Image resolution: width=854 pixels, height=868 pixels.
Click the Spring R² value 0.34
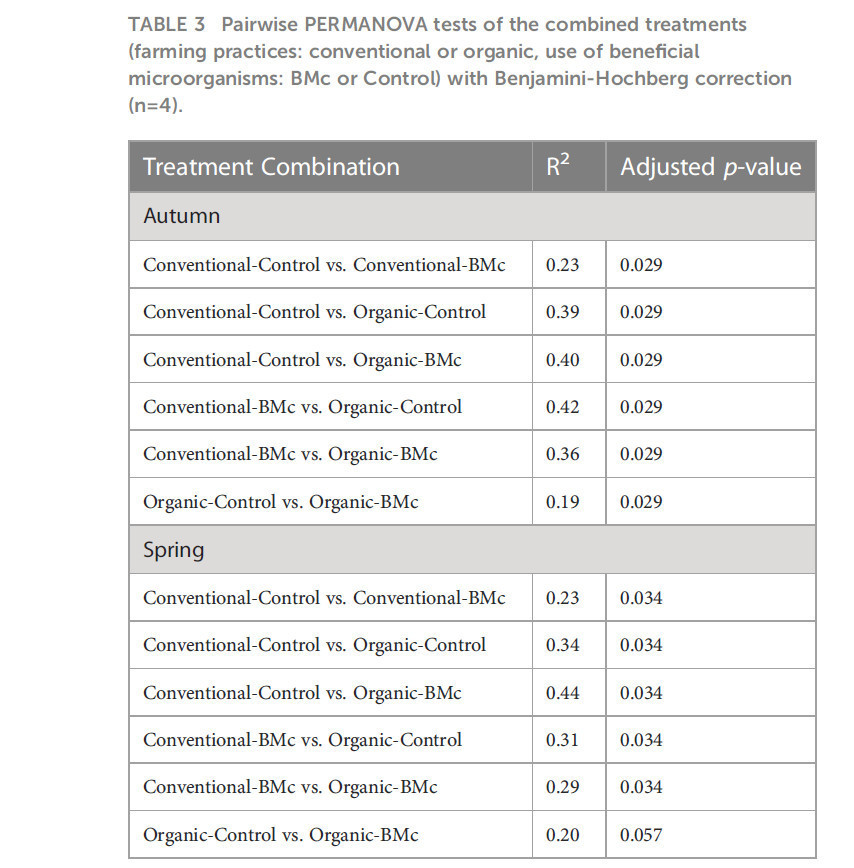[x=562, y=645]
